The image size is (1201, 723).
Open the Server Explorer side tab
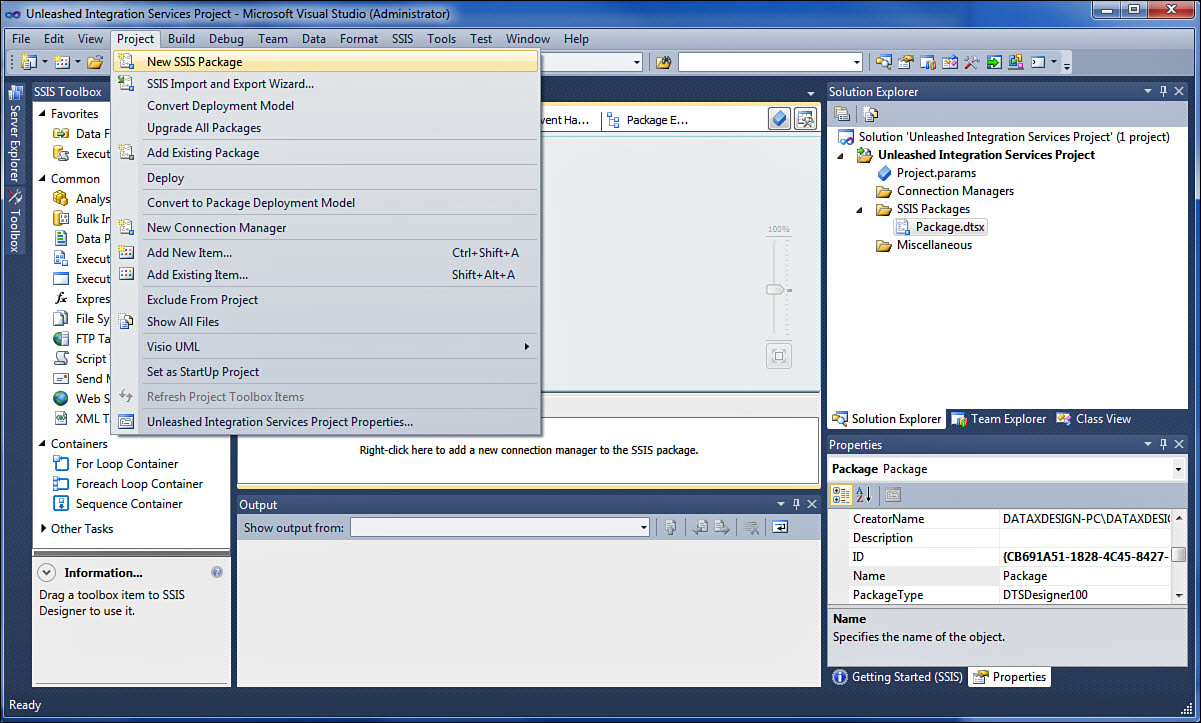pyautogui.click(x=15, y=139)
